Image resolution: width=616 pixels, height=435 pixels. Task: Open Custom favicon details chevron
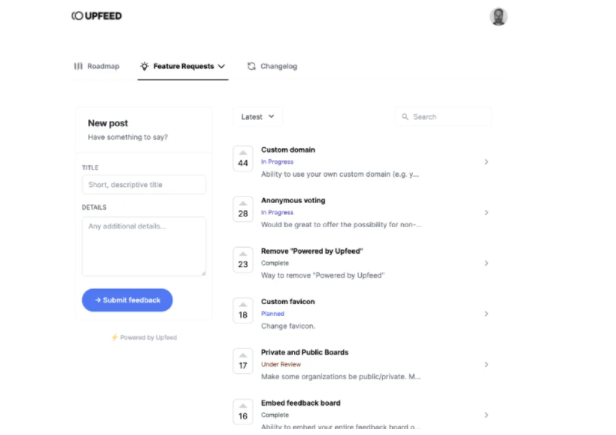point(486,314)
